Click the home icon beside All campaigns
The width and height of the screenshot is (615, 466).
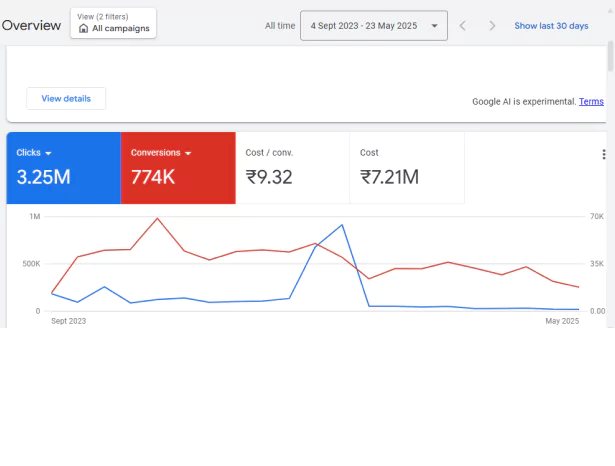point(83,28)
